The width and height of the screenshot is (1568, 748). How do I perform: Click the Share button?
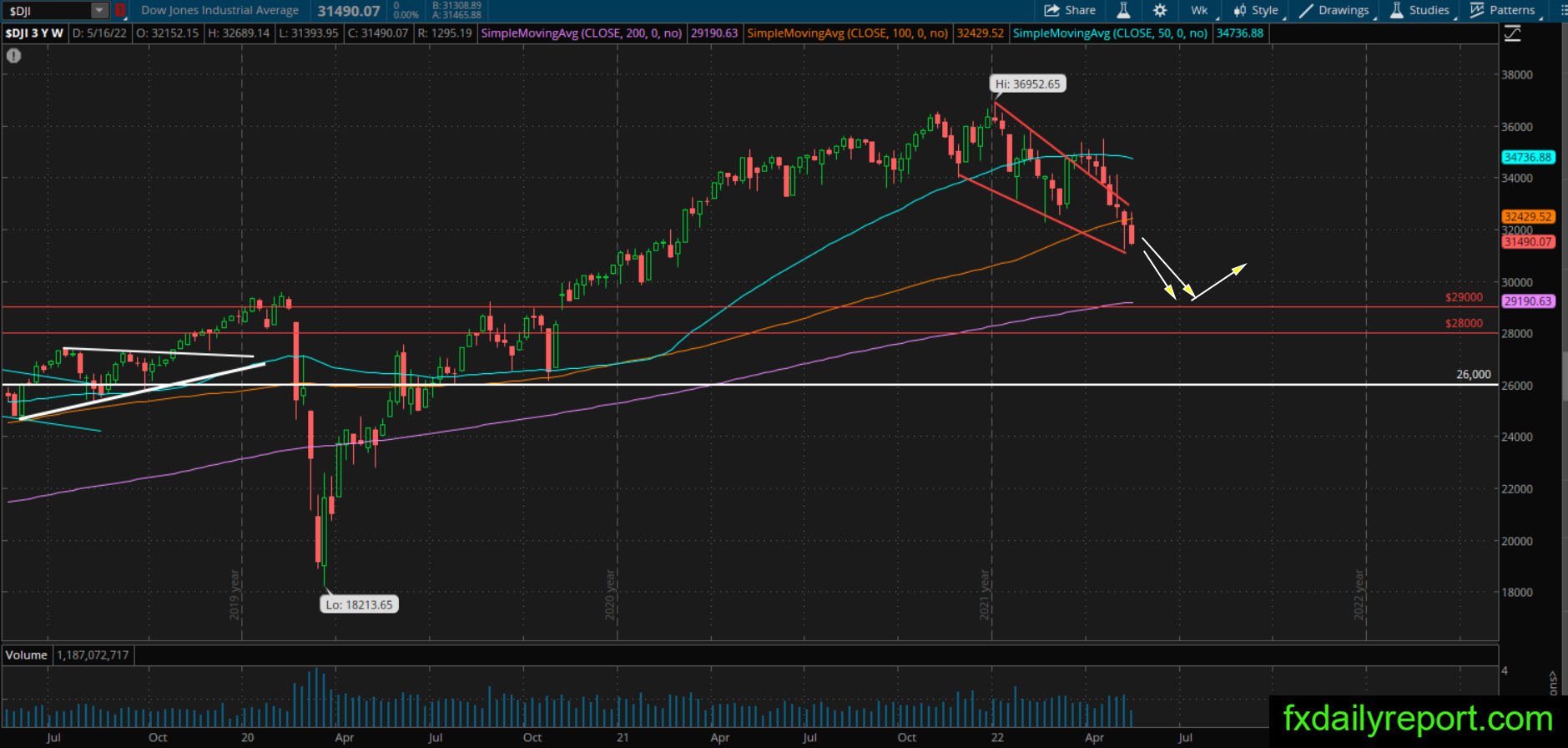click(x=1070, y=10)
